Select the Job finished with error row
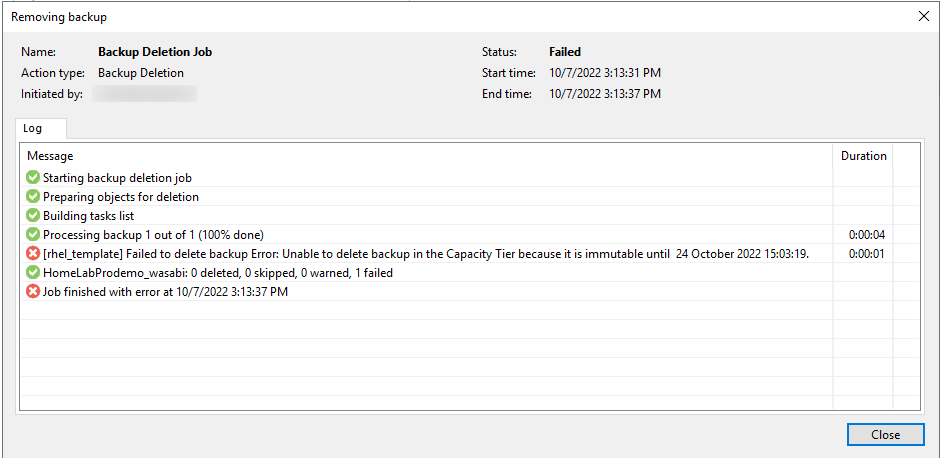940x458 pixels. 165,292
